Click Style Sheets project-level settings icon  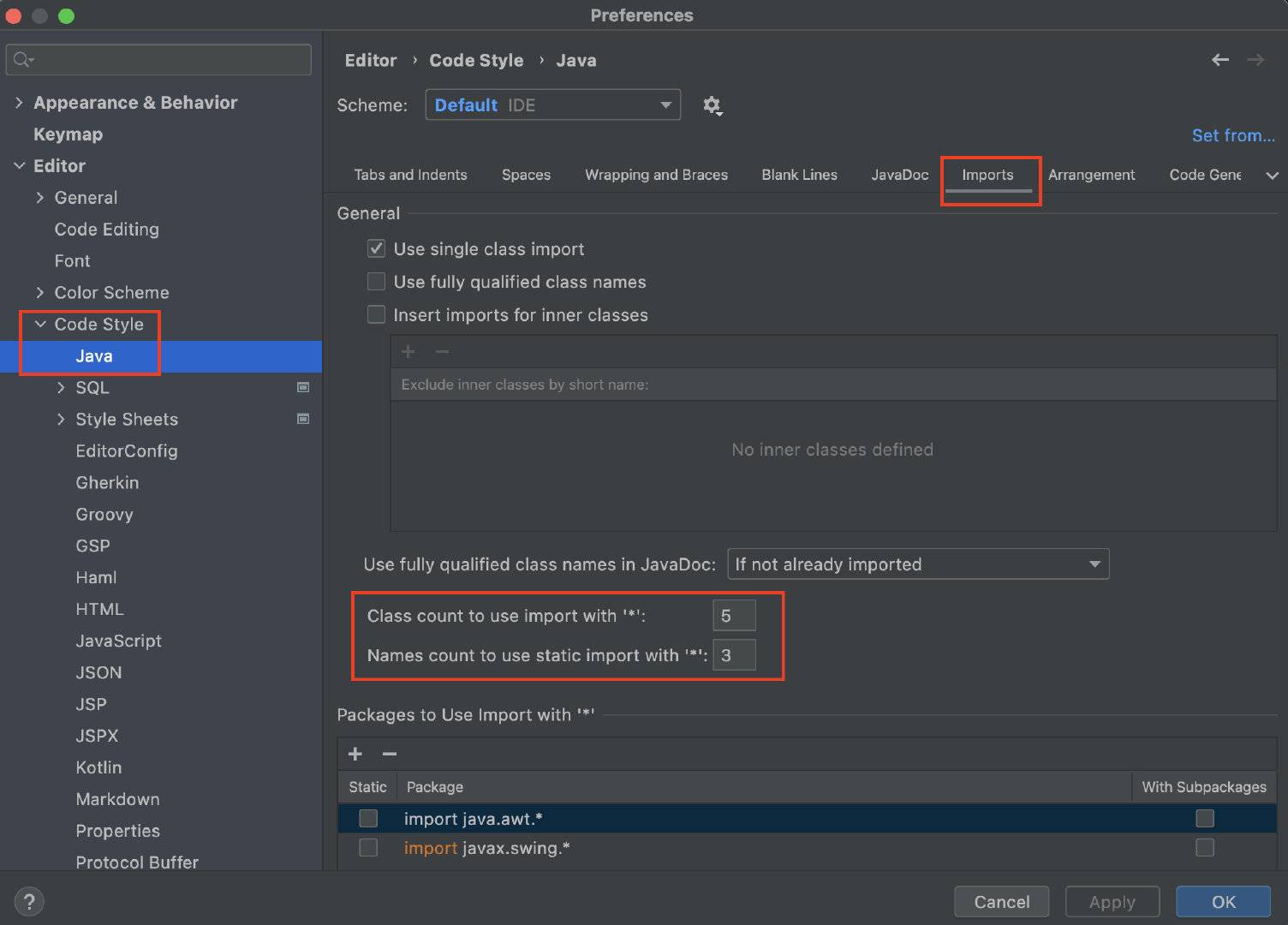pyautogui.click(x=303, y=419)
